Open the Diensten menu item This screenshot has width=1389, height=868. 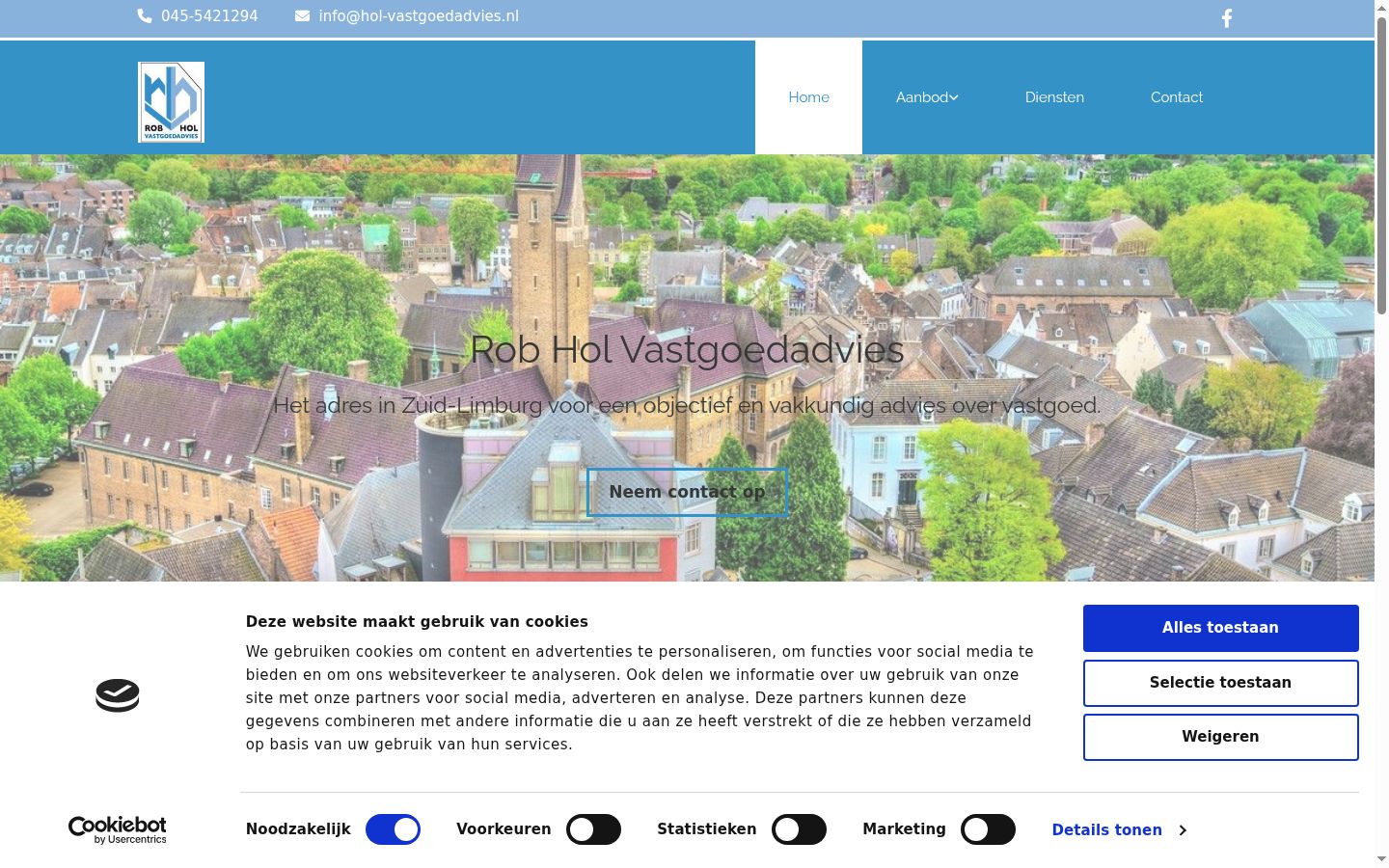pos(1054,97)
